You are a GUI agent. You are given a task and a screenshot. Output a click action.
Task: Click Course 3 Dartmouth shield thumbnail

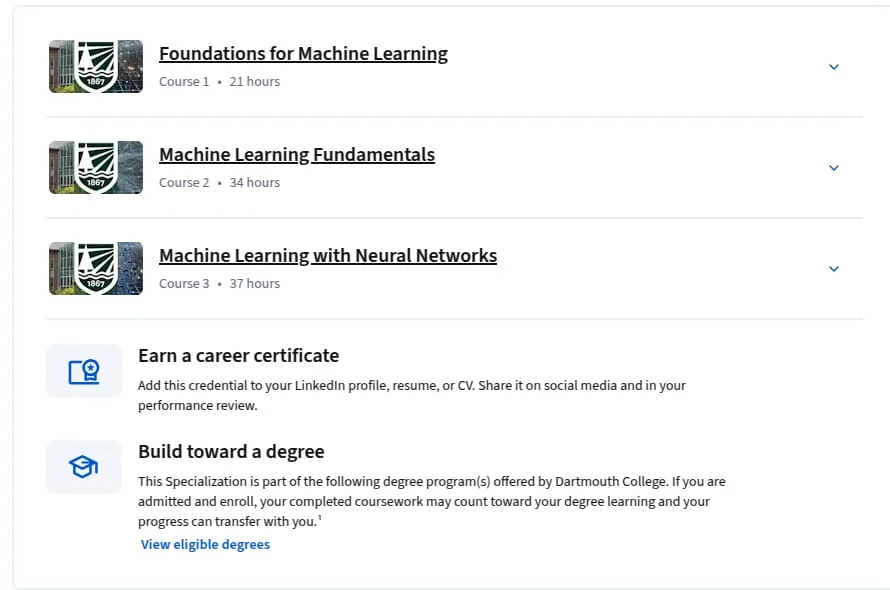pos(96,269)
